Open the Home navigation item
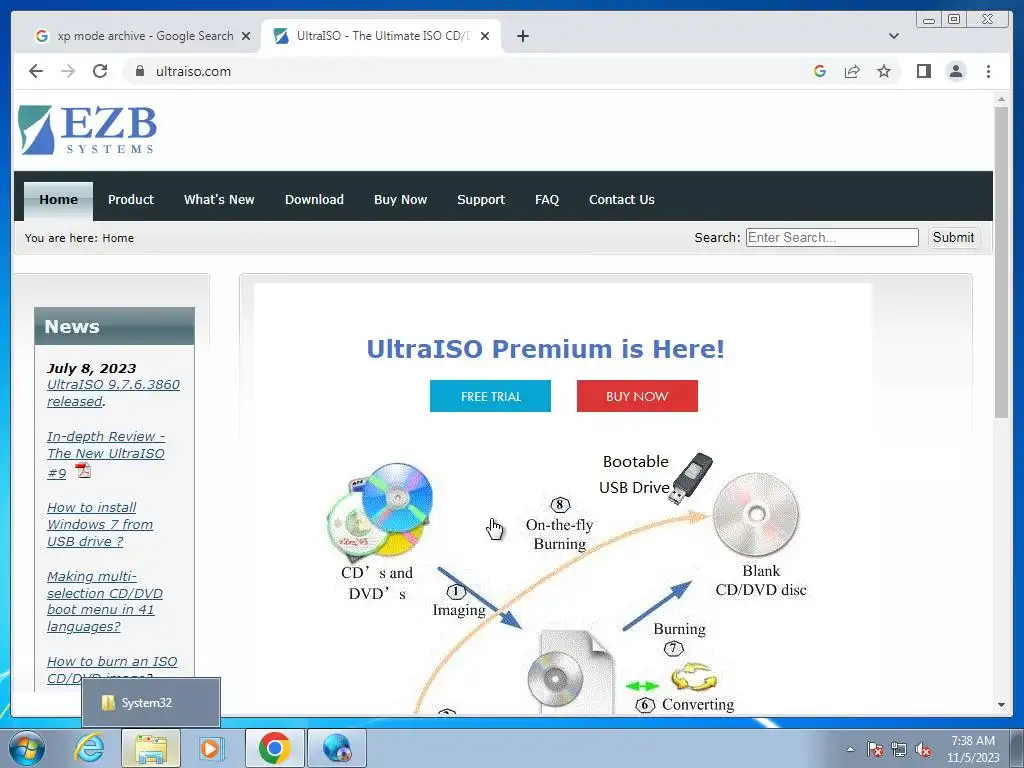The height and width of the screenshot is (768, 1024). 58,199
